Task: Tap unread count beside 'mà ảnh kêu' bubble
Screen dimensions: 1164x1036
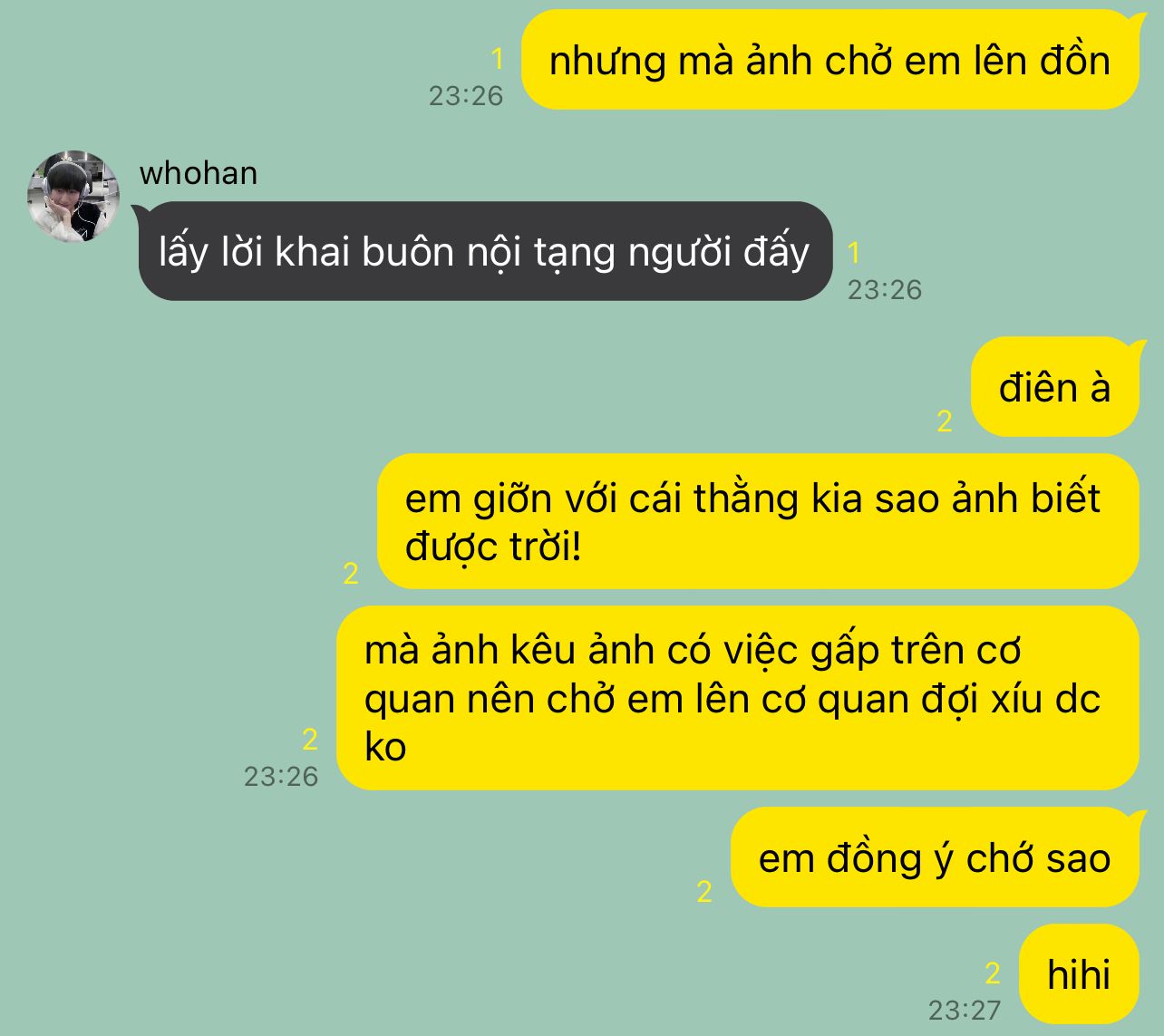Action: click(x=310, y=740)
